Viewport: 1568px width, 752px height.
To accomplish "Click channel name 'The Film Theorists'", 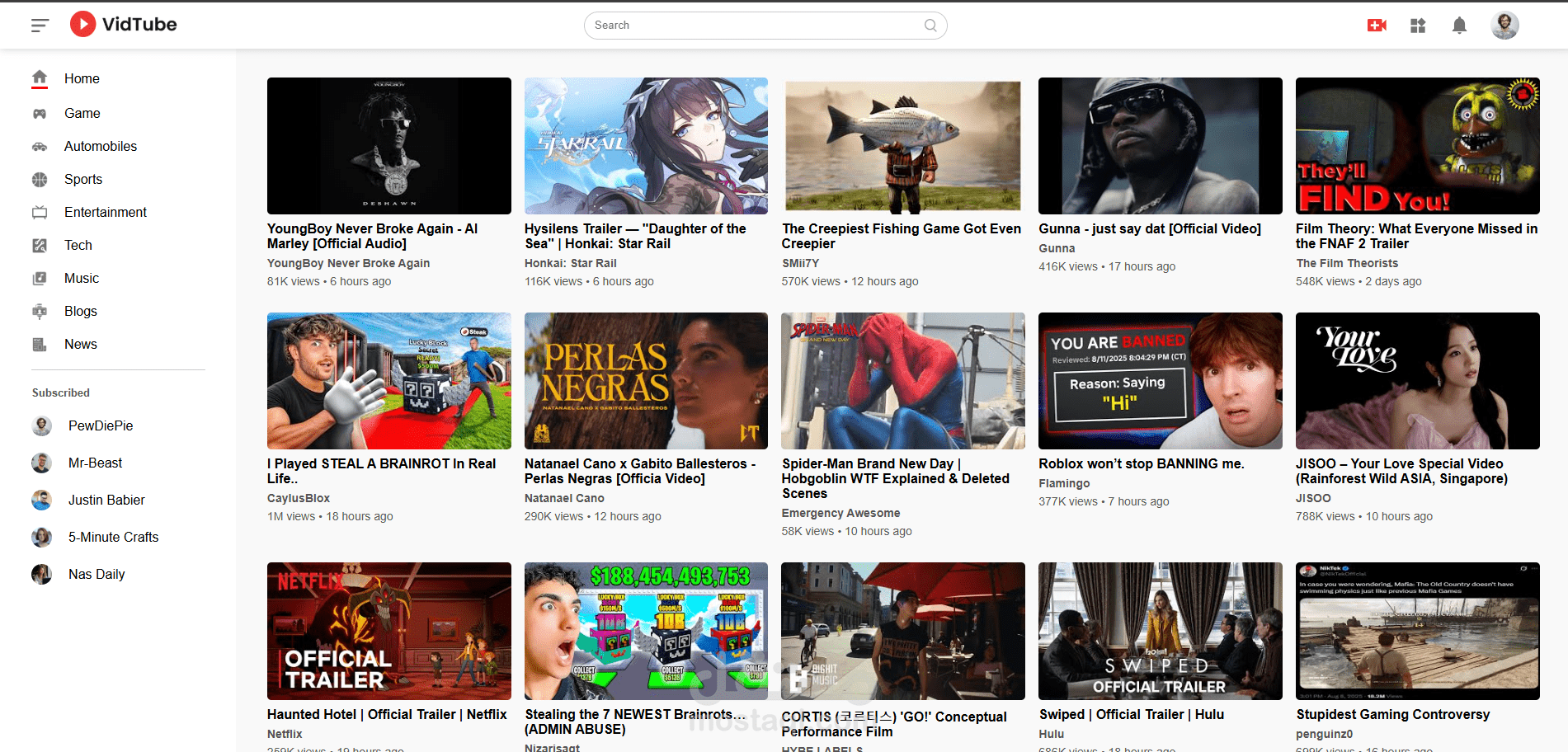I will pyautogui.click(x=1347, y=263).
